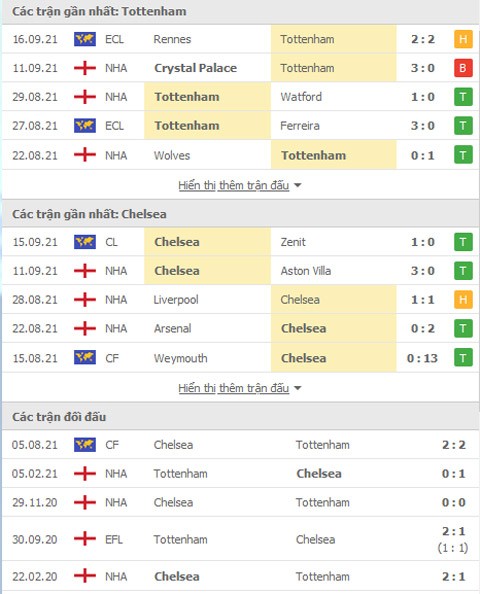The width and height of the screenshot is (480, 594).
Task: Select the 'Các trận gần nhất: Tottenham' header
Action: tap(99, 11)
